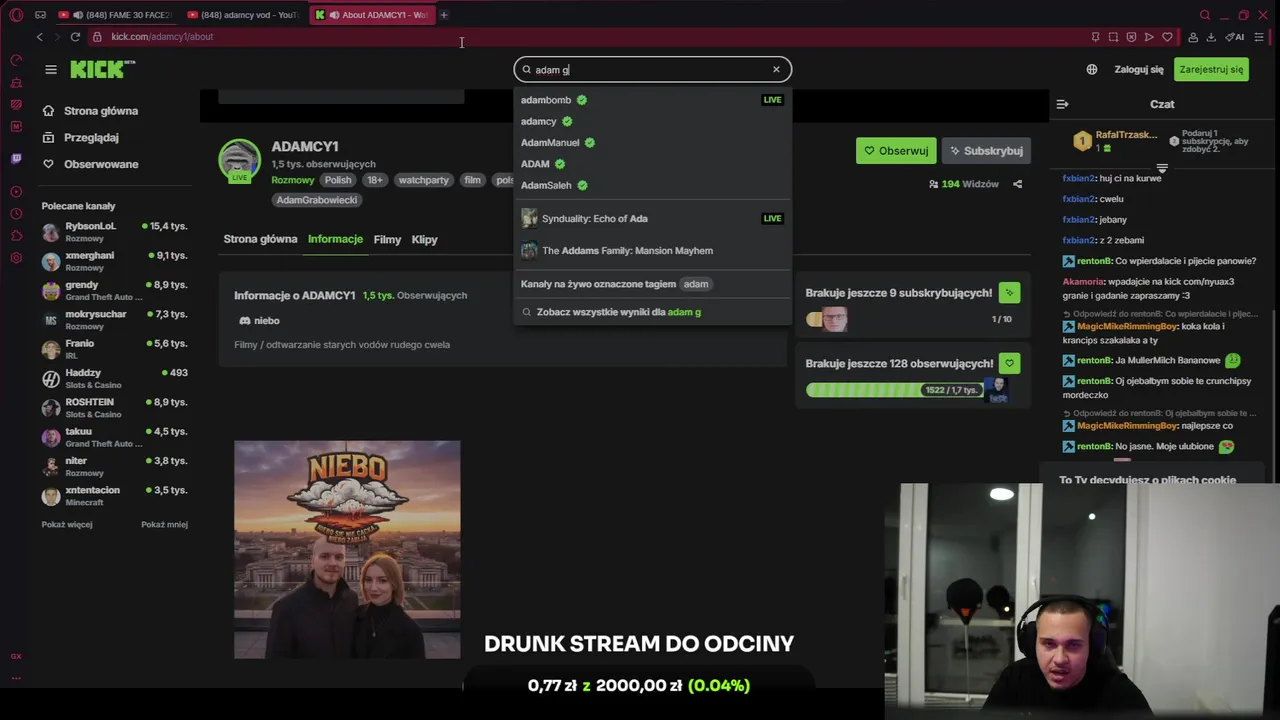The image size is (1280, 720).
Task: Open Opera snapshot tool icon
Action: click(1113, 37)
